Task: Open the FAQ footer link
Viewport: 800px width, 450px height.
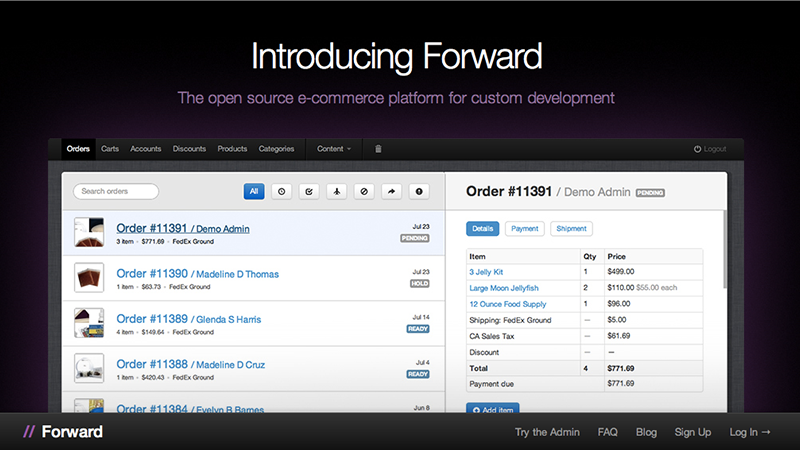Action: (608, 432)
